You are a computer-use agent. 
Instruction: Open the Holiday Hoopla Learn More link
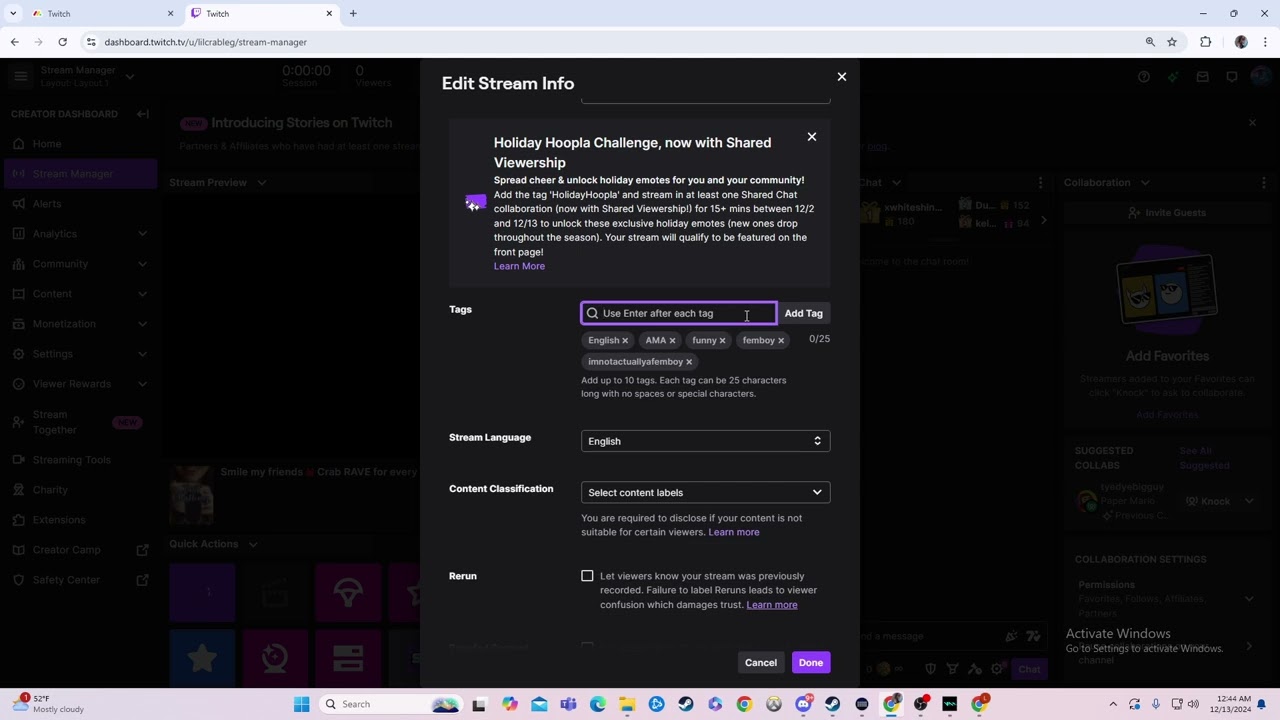519,266
